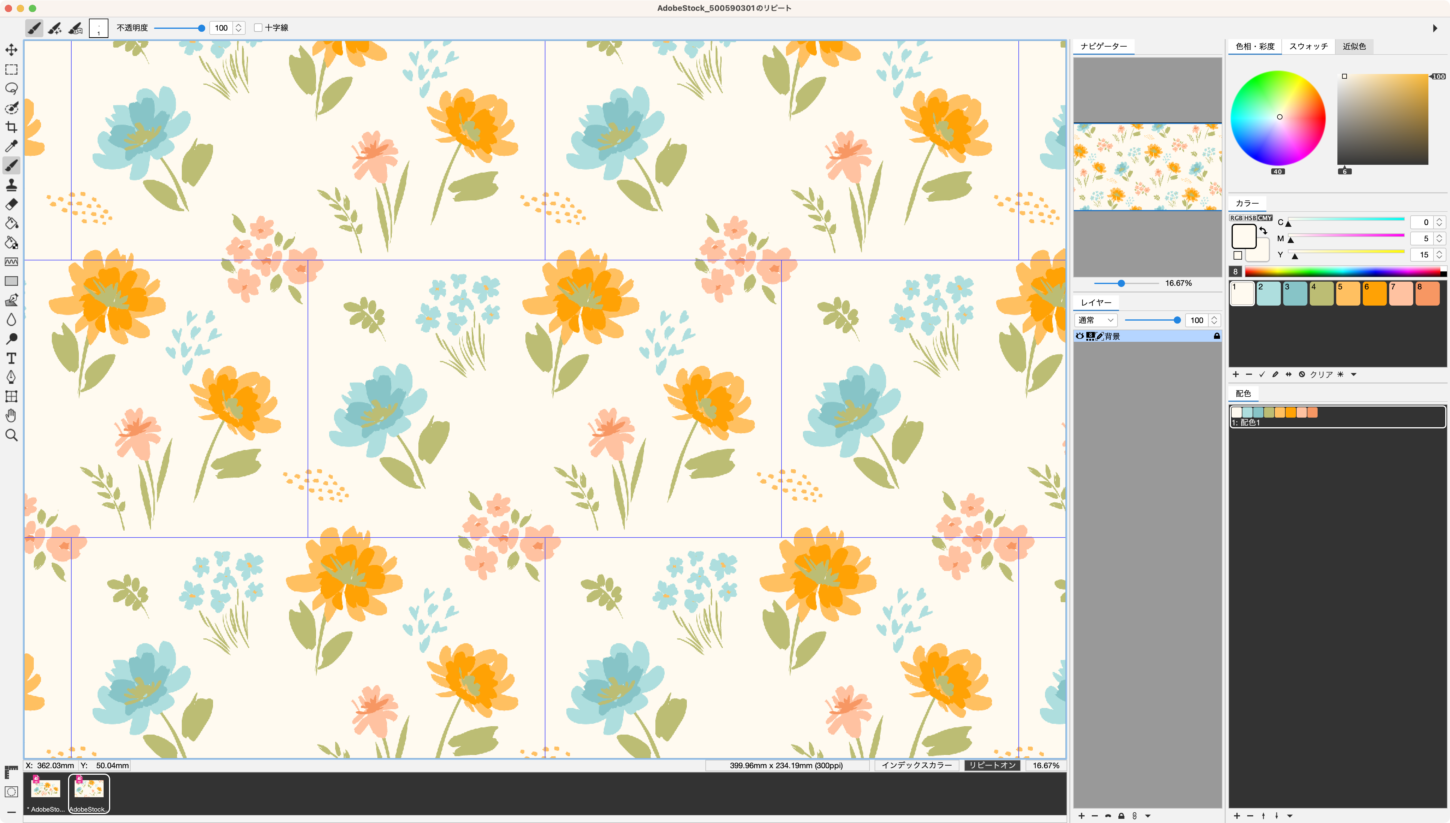Open the 通常 blend mode dropdown
This screenshot has width=1450, height=823.
(x=1096, y=320)
